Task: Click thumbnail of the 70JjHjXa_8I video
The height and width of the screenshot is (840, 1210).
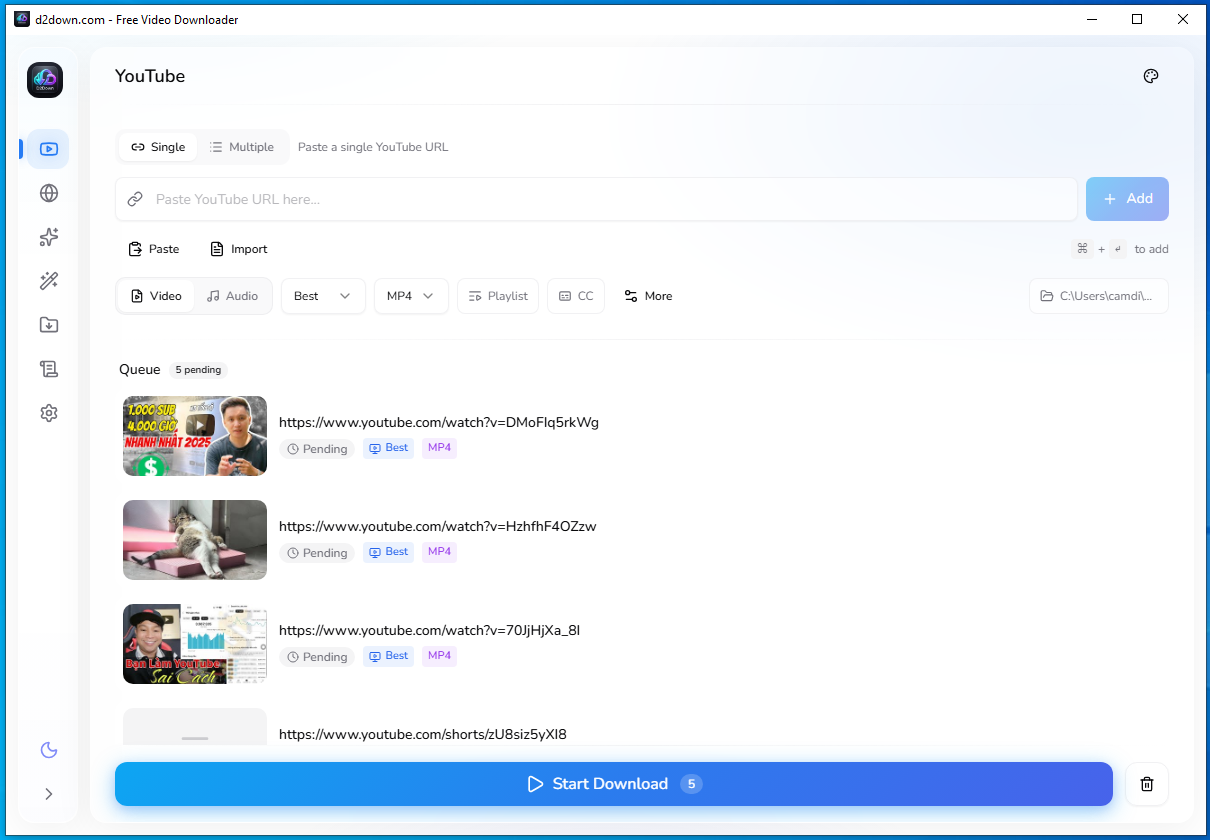Action: [195, 644]
